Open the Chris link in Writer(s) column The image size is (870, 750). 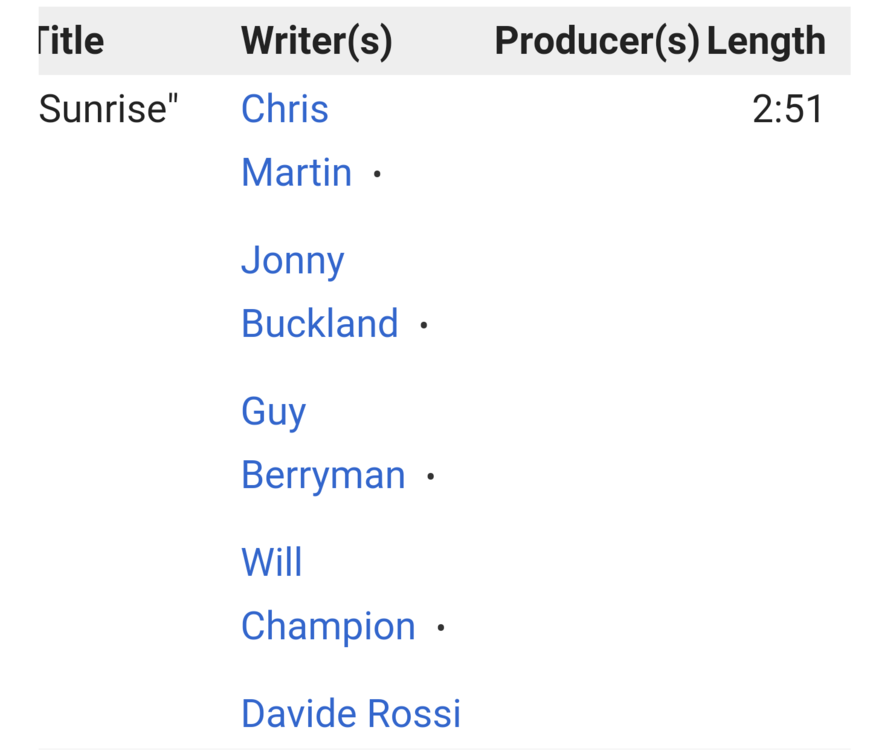click(285, 109)
